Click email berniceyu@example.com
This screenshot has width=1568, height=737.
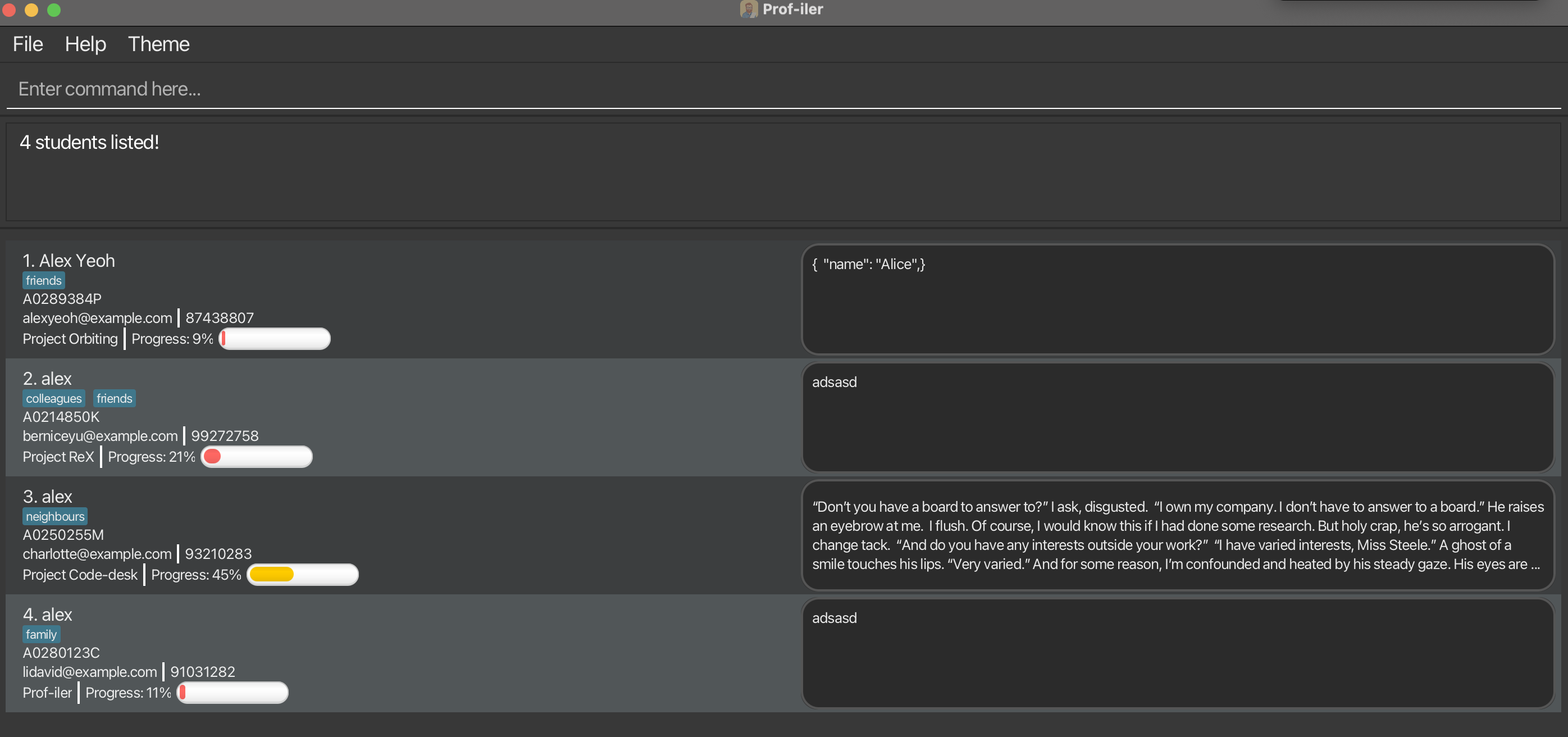point(101,436)
